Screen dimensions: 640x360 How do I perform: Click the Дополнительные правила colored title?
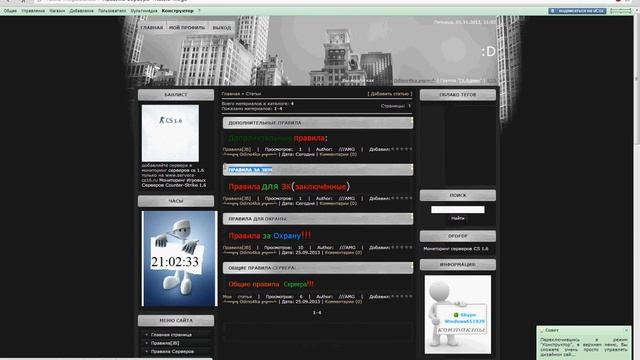277,138
